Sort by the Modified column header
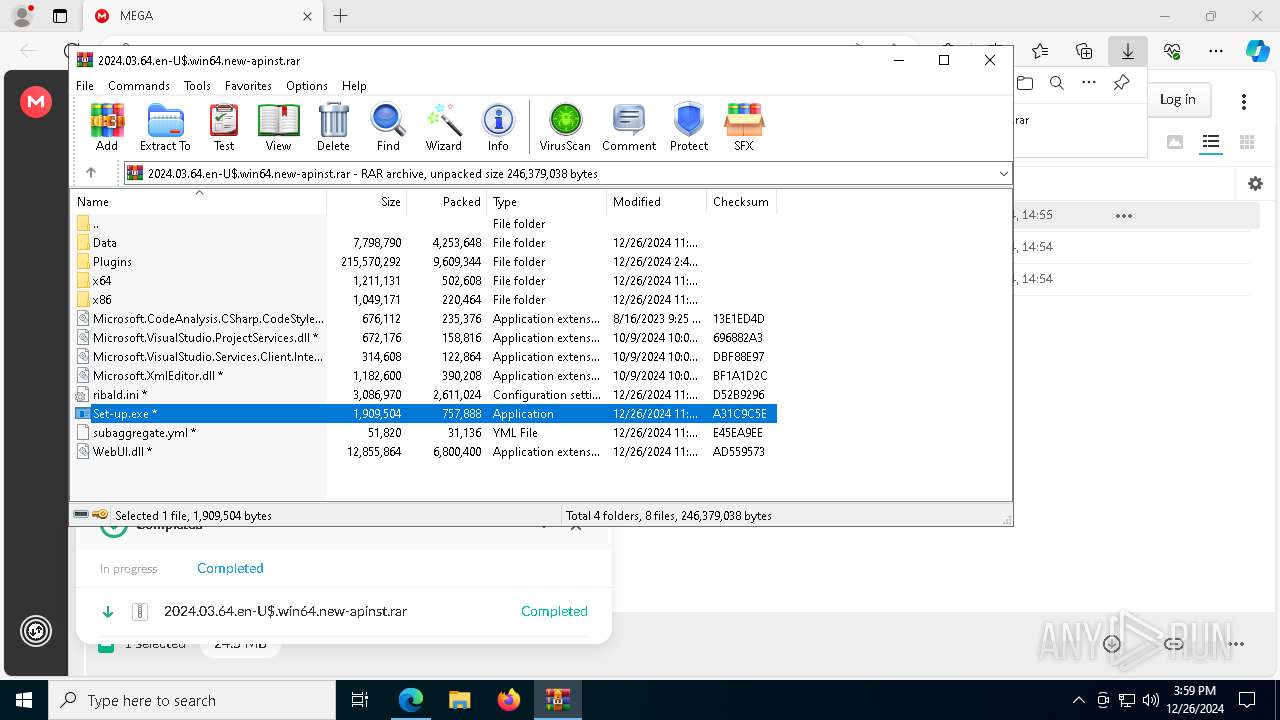Image resolution: width=1280 pixels, height=720 pixels. (x=657, y=201)
